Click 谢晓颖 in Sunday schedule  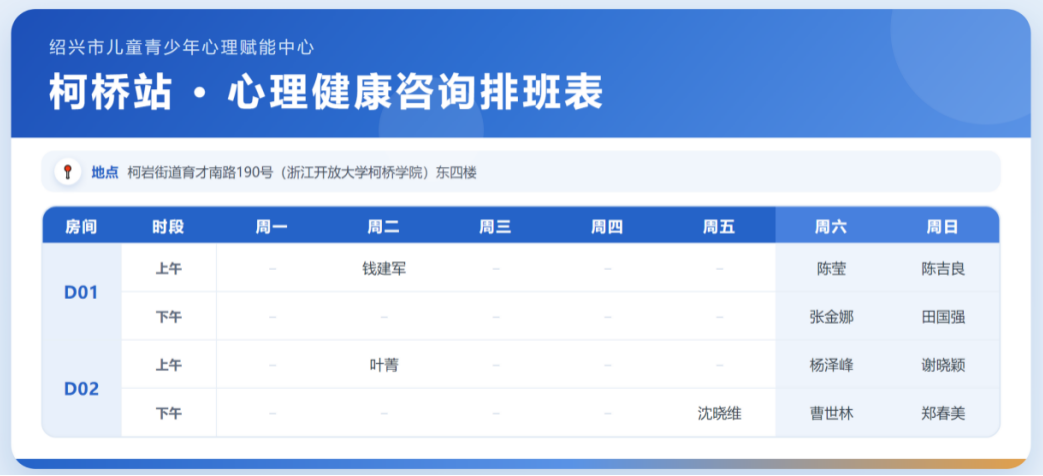943,365
